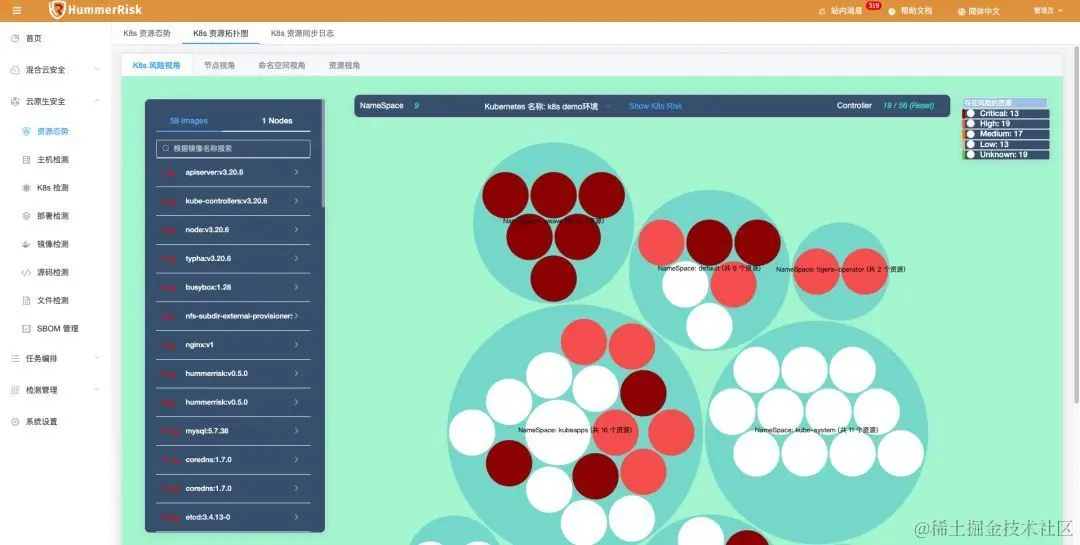
Task: Collapse 云原生安全 menu chevron
Action: (x=96, y=101)
